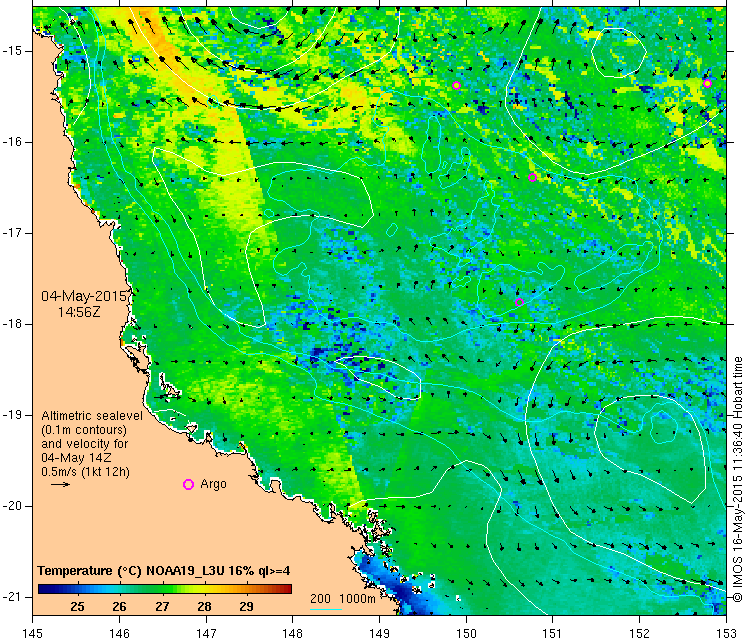Click the 0.5m/s velocity scale arrow
Image resolution: width=750 pixels, height=640 pixels.
[60, 485]
